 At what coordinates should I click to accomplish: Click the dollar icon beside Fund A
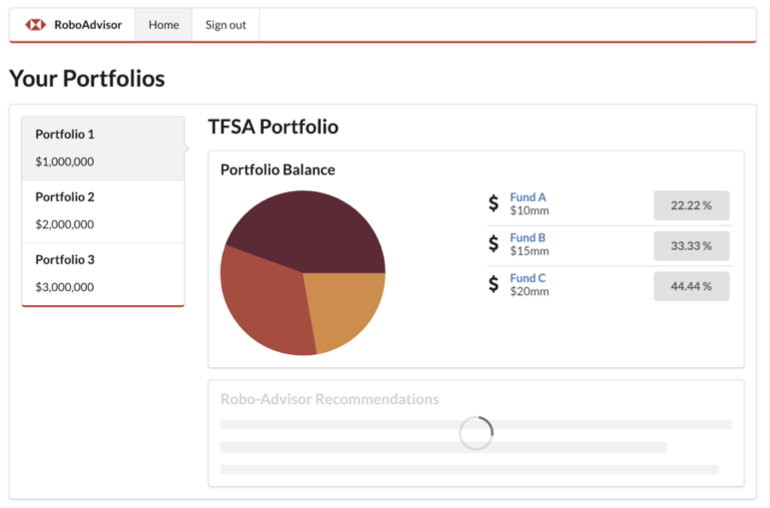point(493,204)
